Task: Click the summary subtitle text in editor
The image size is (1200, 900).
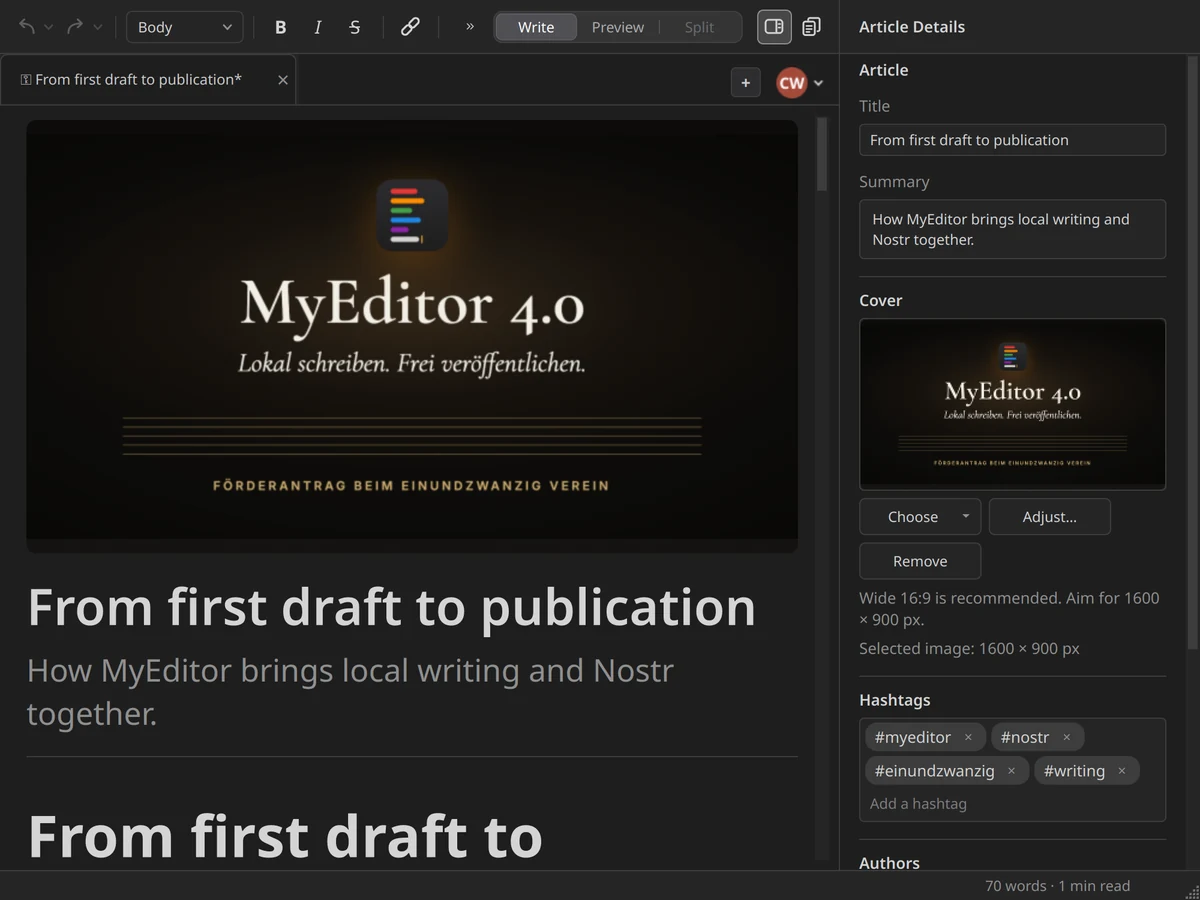Action: point(350,692)
